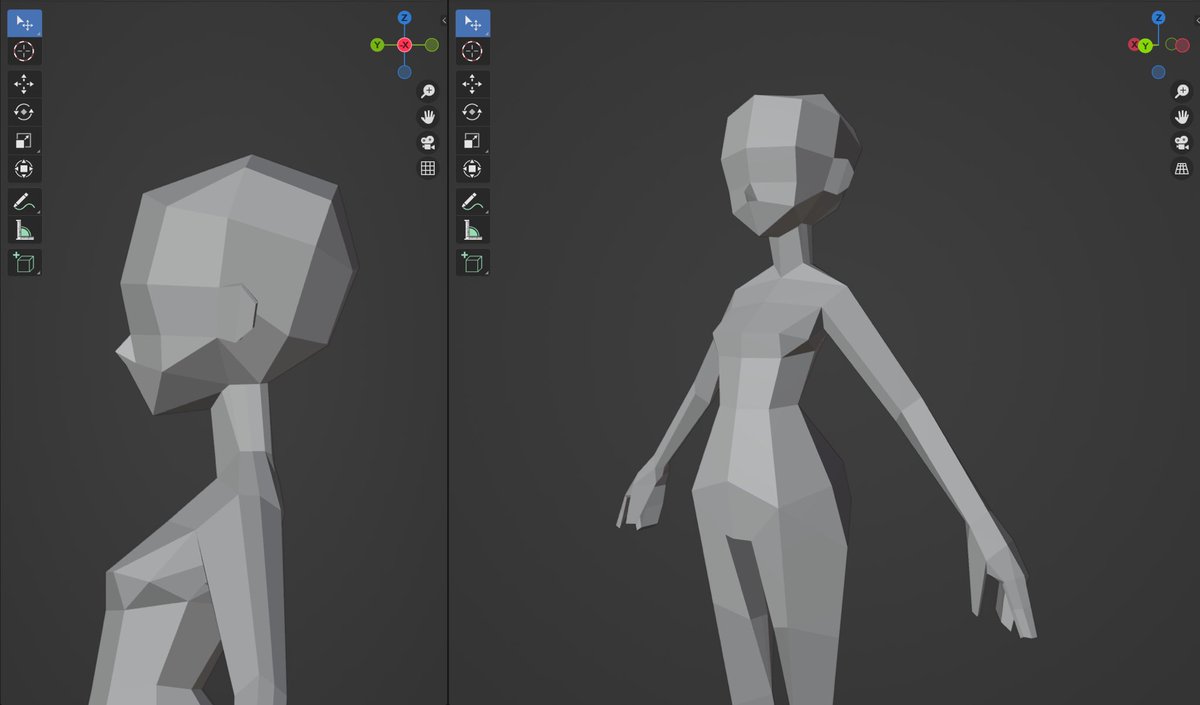Toggle camera view in right viewport
Screen dimensions: 1200x705
[1181, 143]
